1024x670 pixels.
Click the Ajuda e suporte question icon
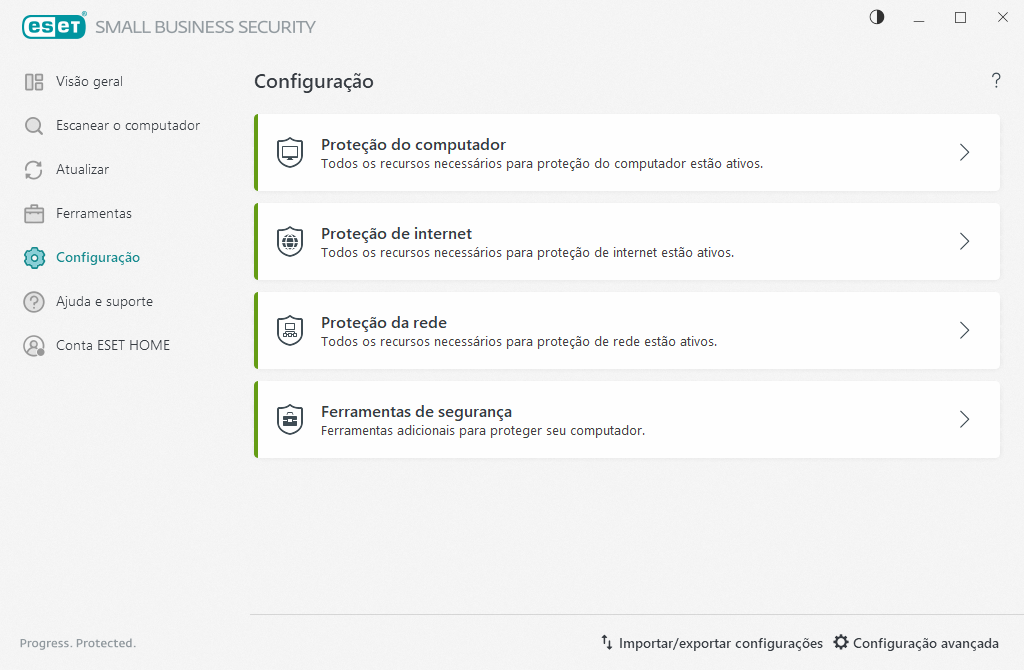point(33,301)
